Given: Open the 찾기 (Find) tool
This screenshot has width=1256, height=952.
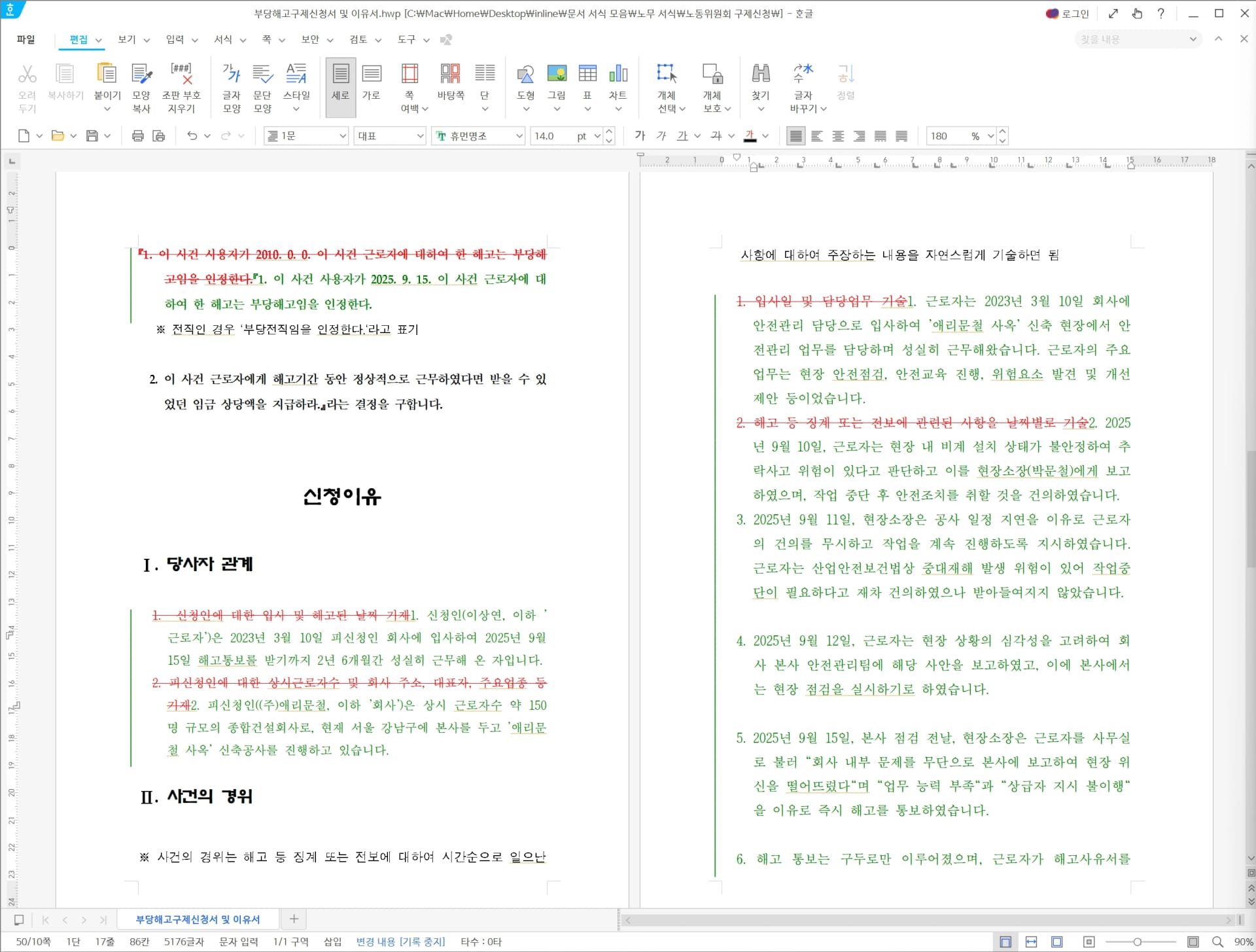Looking at the screenshot, I should click(761, 82).
